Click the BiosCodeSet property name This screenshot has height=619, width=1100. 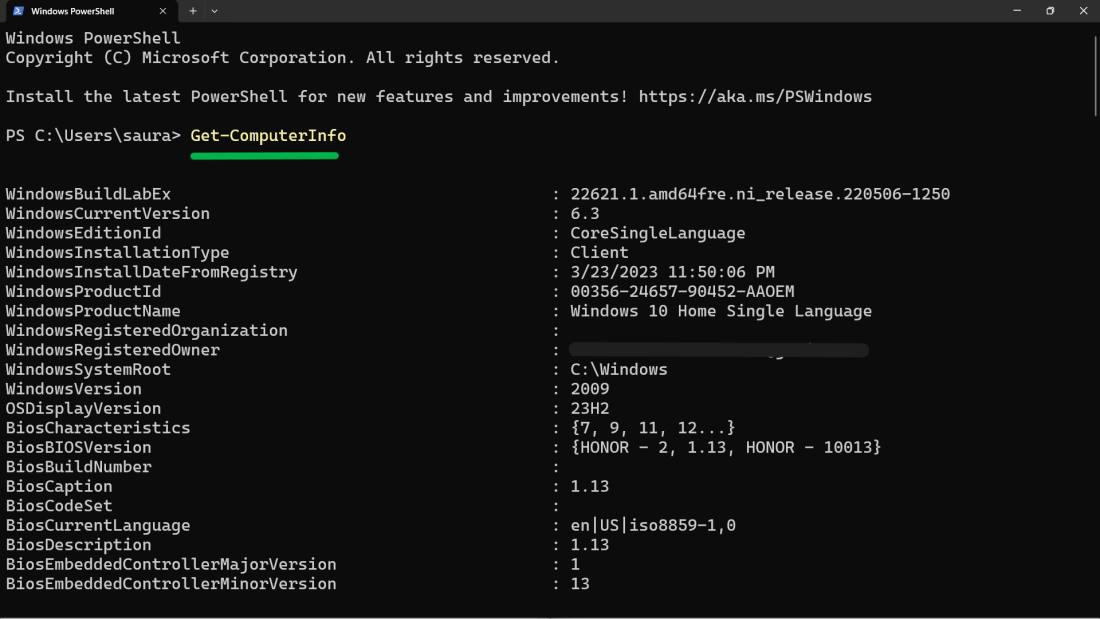click(59, 506)
